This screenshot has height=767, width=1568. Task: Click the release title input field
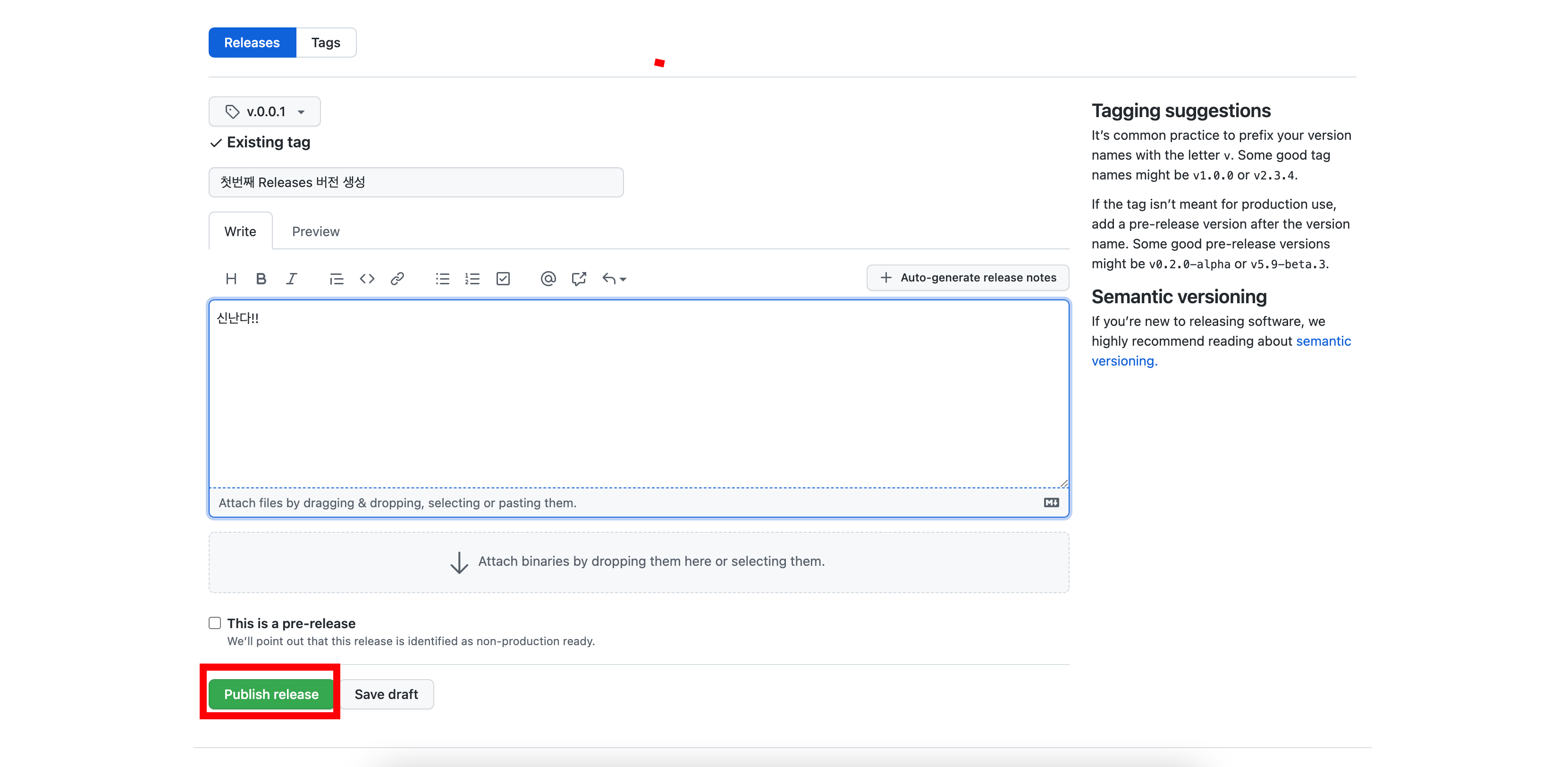(416, 182)
